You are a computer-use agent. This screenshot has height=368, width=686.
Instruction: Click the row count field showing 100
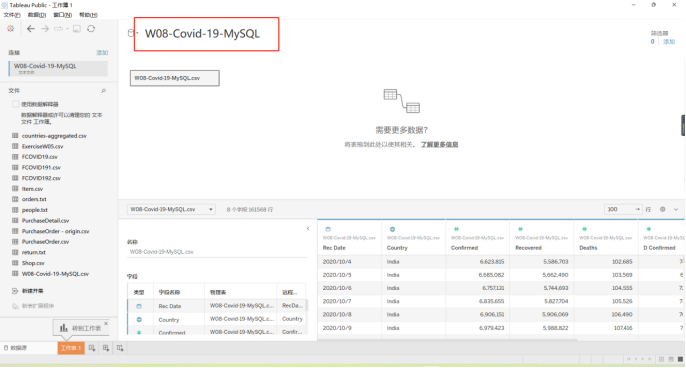click(623, 209)
